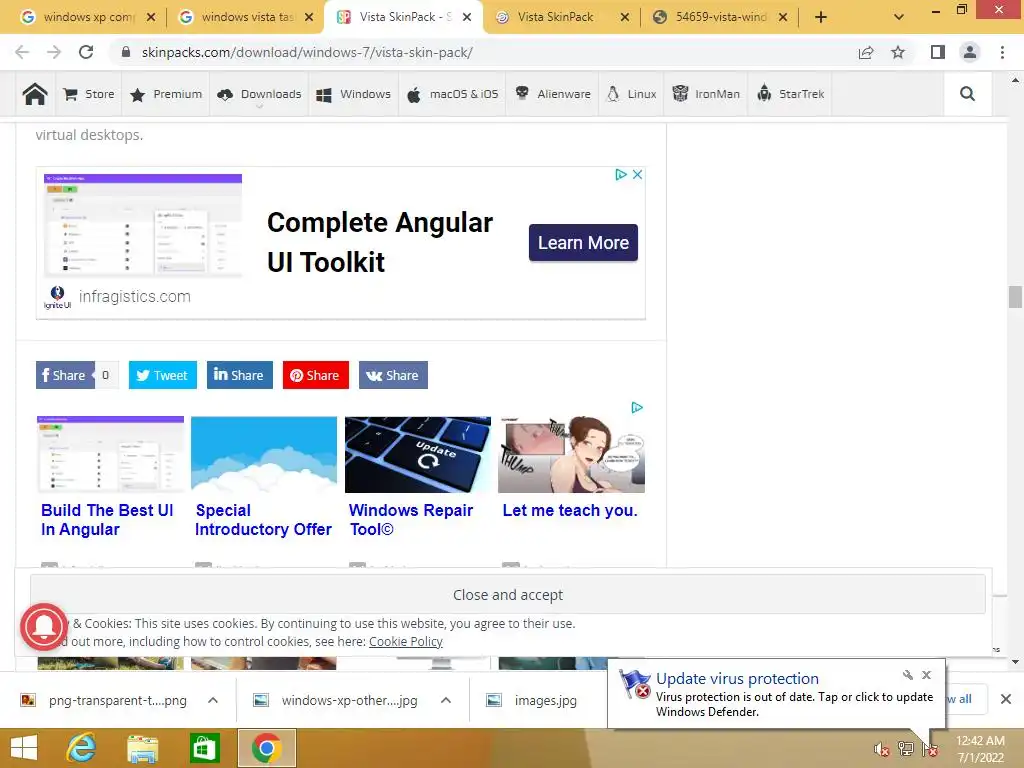Click the red notification bell icon

point(44,627)
